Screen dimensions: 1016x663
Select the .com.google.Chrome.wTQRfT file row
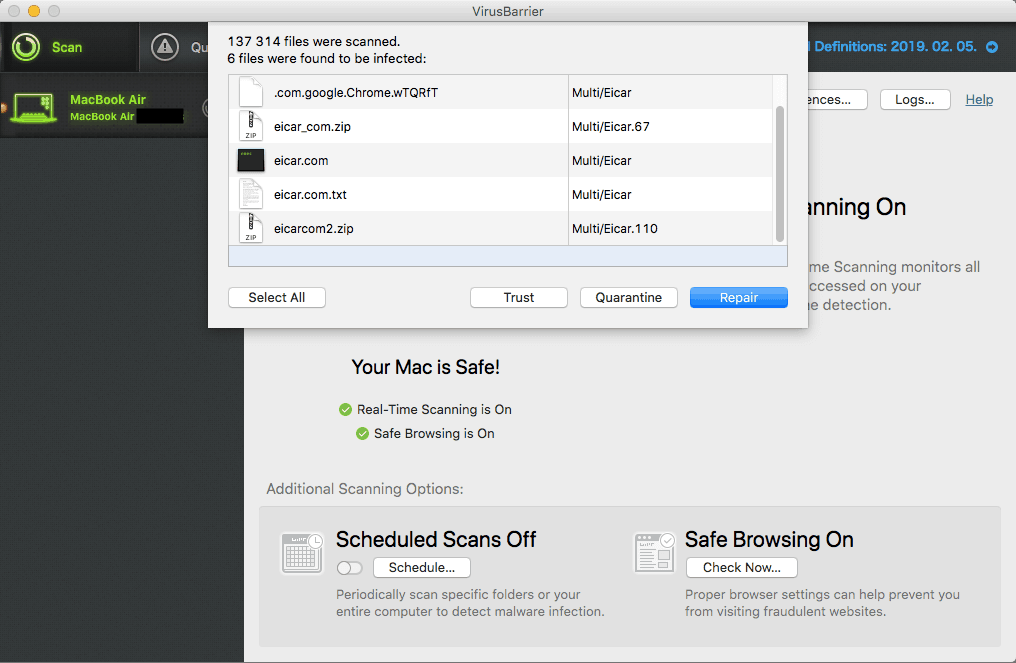[x=400, y=93]
